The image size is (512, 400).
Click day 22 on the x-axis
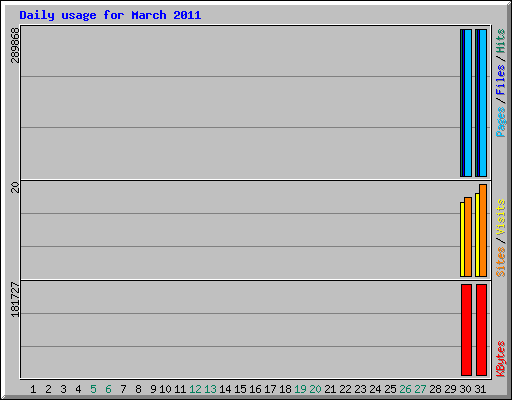345,389
